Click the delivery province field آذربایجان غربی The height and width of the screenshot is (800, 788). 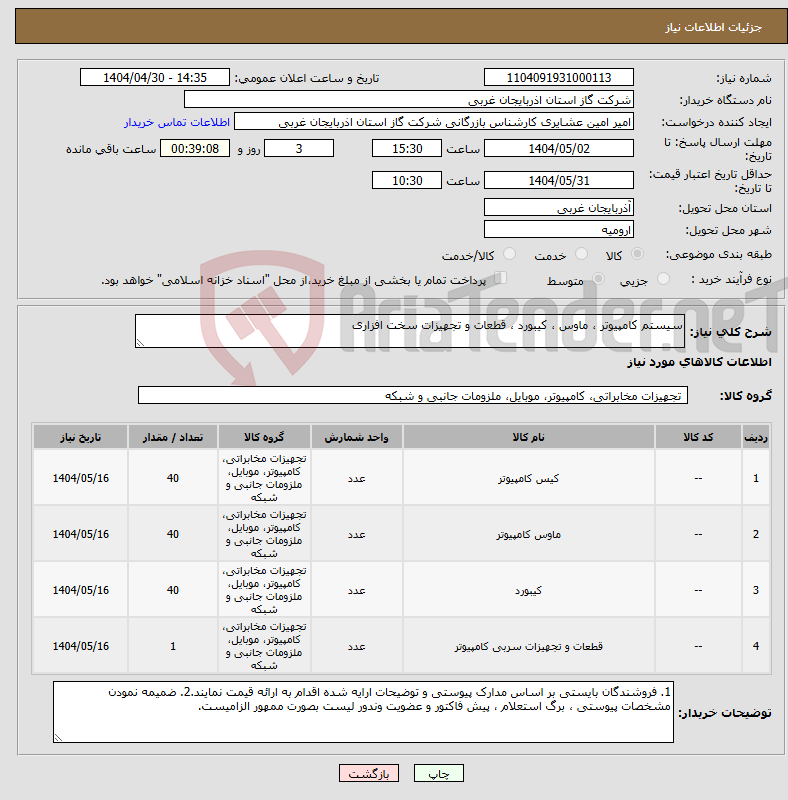click(x=558, y=208)
